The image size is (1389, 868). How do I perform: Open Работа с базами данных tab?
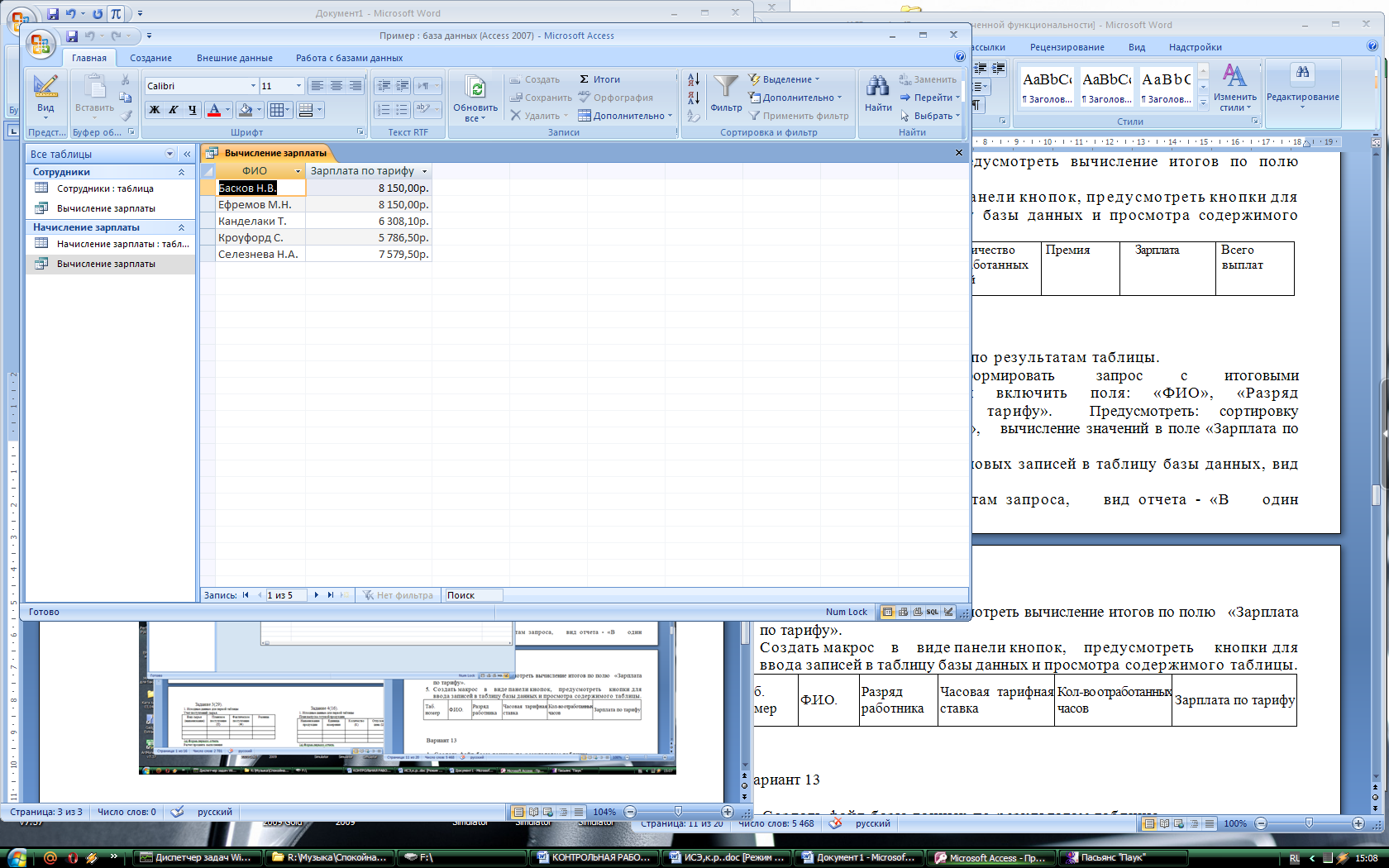349,58
